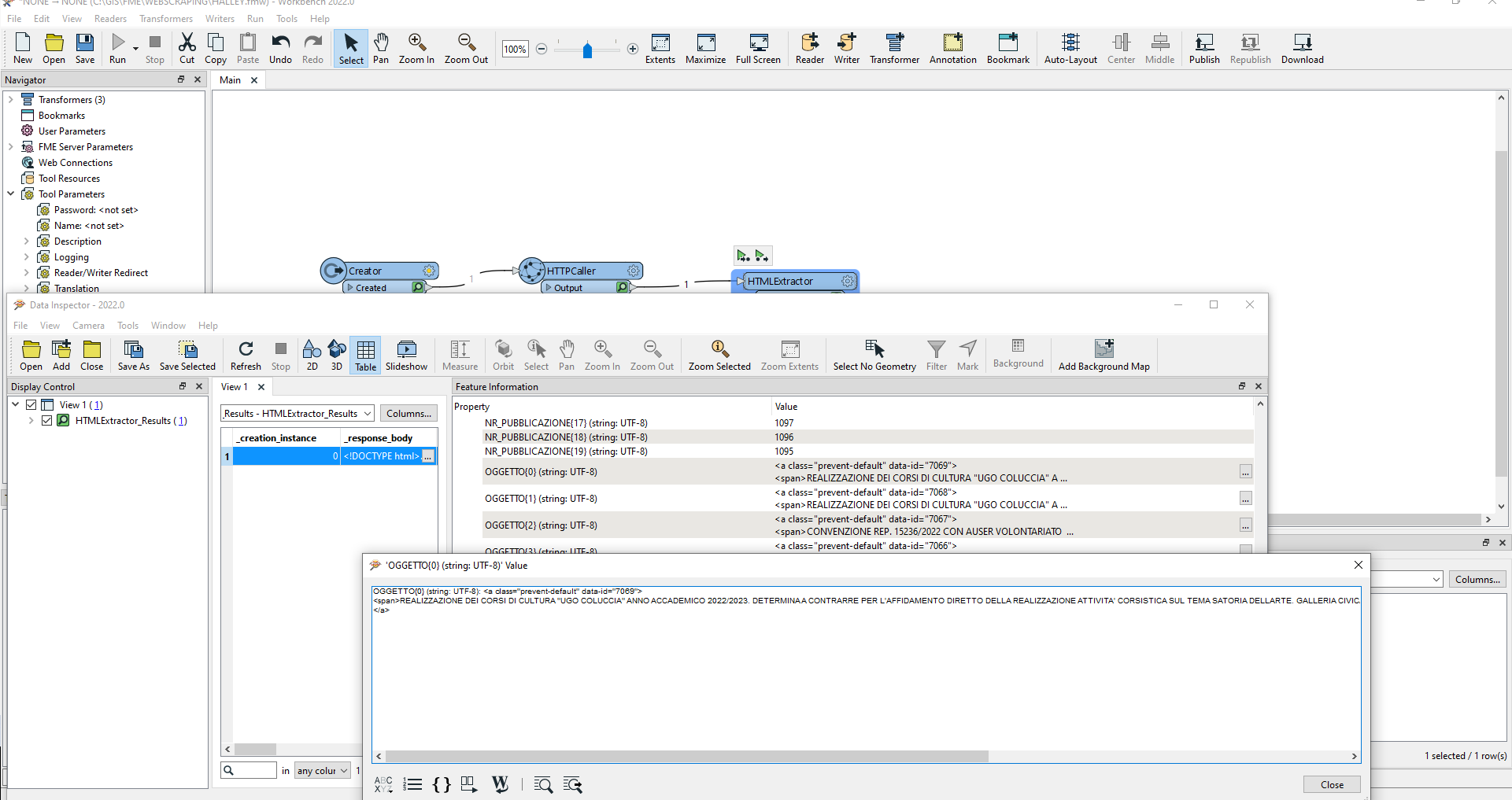1512x800 pixels.
Task: Toggle the HTMLExtractor_Results layer checkbox
Action: click(x=46, y=420)
